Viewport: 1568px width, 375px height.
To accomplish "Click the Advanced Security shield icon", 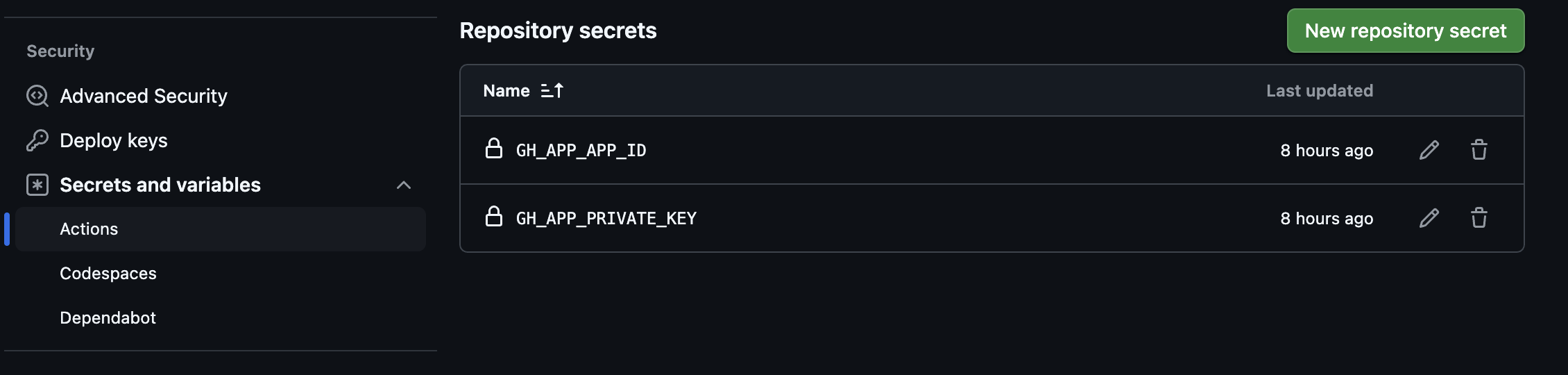I will [x=37, y=96].
